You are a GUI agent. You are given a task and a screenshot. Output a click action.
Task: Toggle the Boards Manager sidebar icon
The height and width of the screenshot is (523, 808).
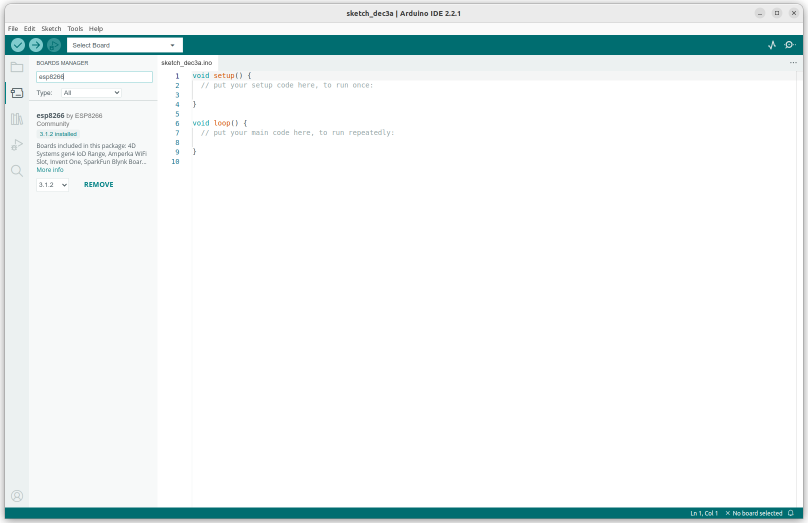pyautogui.click(x=16, y=93)
